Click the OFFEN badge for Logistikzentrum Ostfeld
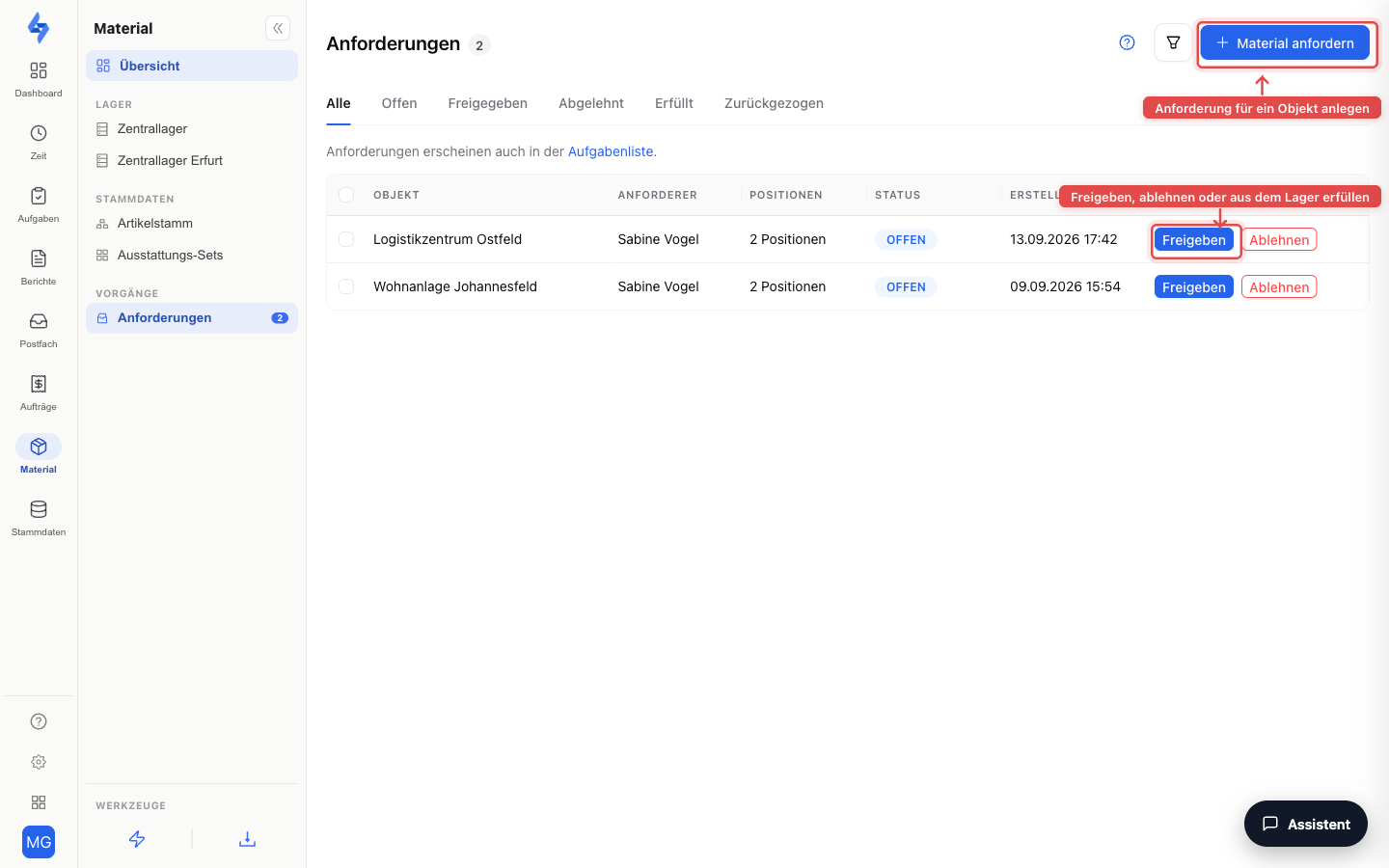Image resolution: width=1389 pixels, height=868 pixels. 906,239
